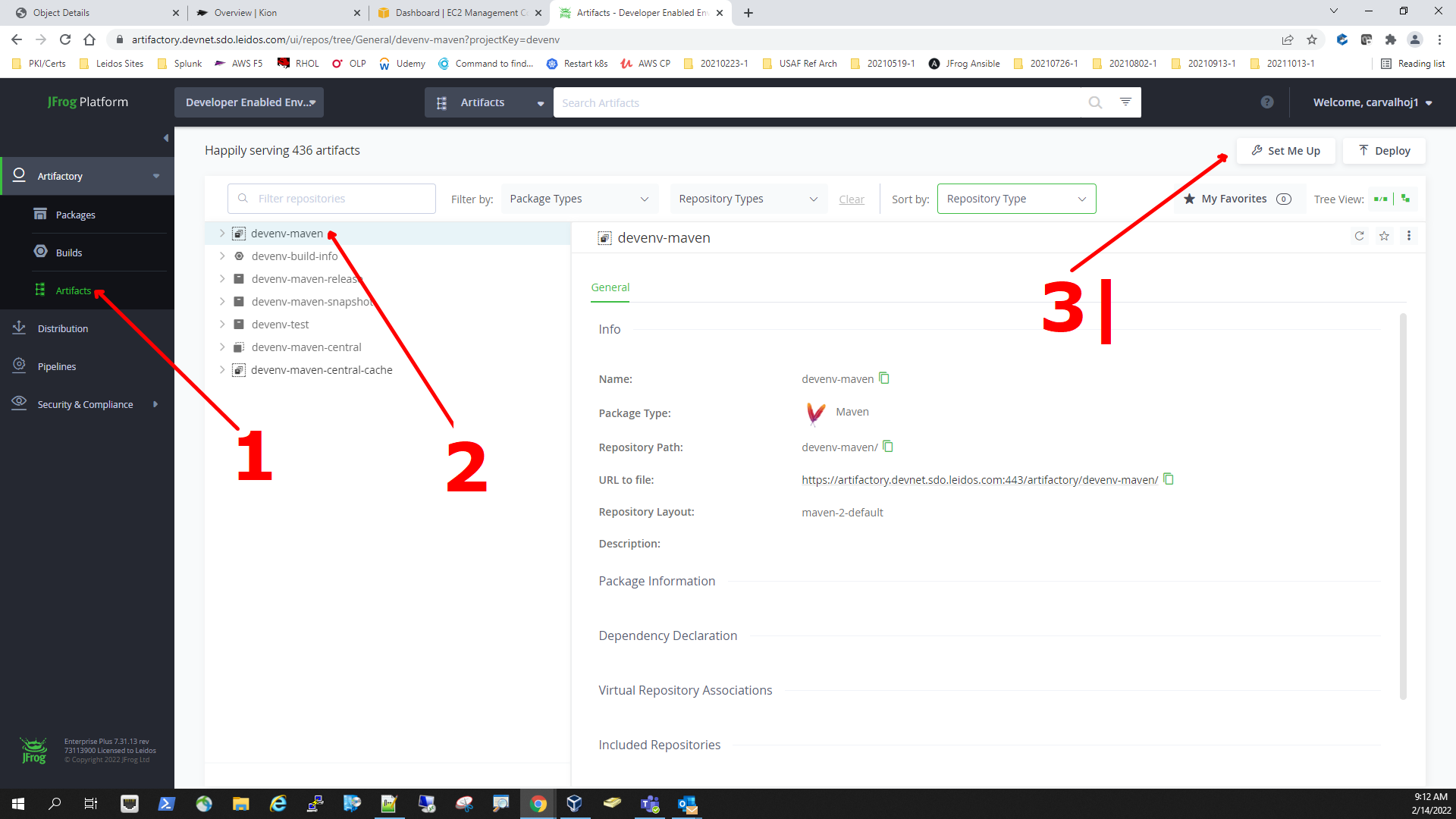Switch tree view to hierarchical mode
The width and height of the screenshot is (1456, 819).
(1406, 199)
